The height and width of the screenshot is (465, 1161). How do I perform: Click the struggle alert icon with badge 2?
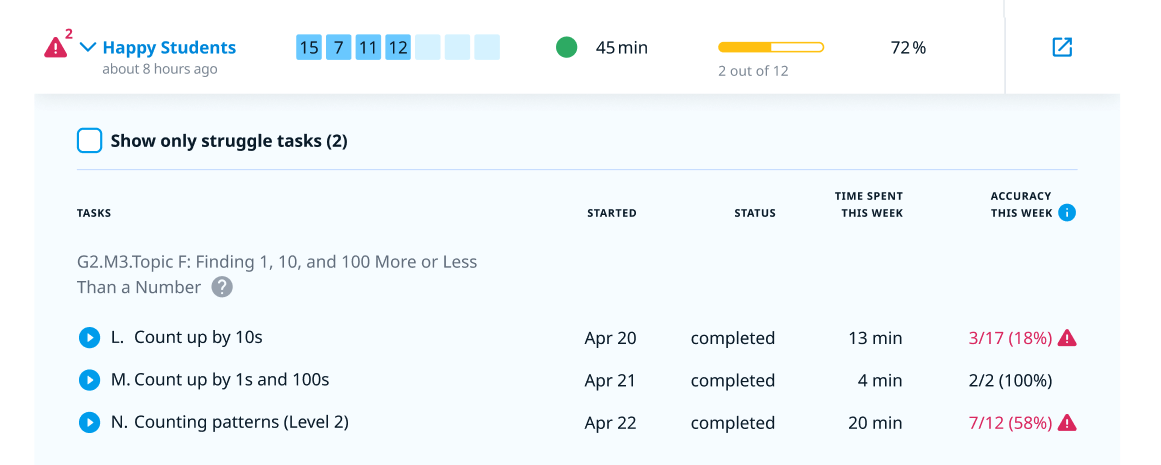(x=56, y=47)
